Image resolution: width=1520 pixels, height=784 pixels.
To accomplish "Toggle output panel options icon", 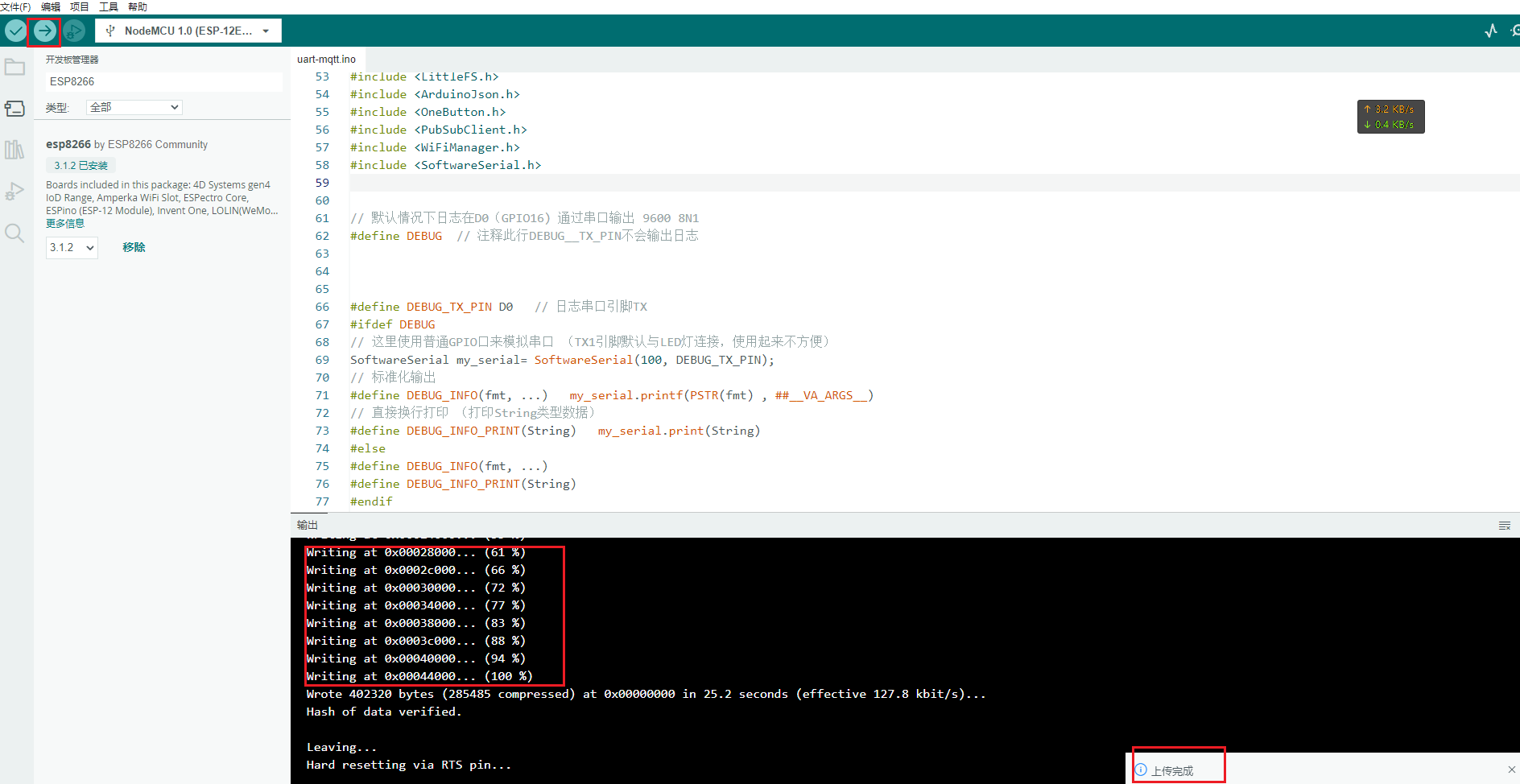I will pyautogui.click(x=1504, y=526).
